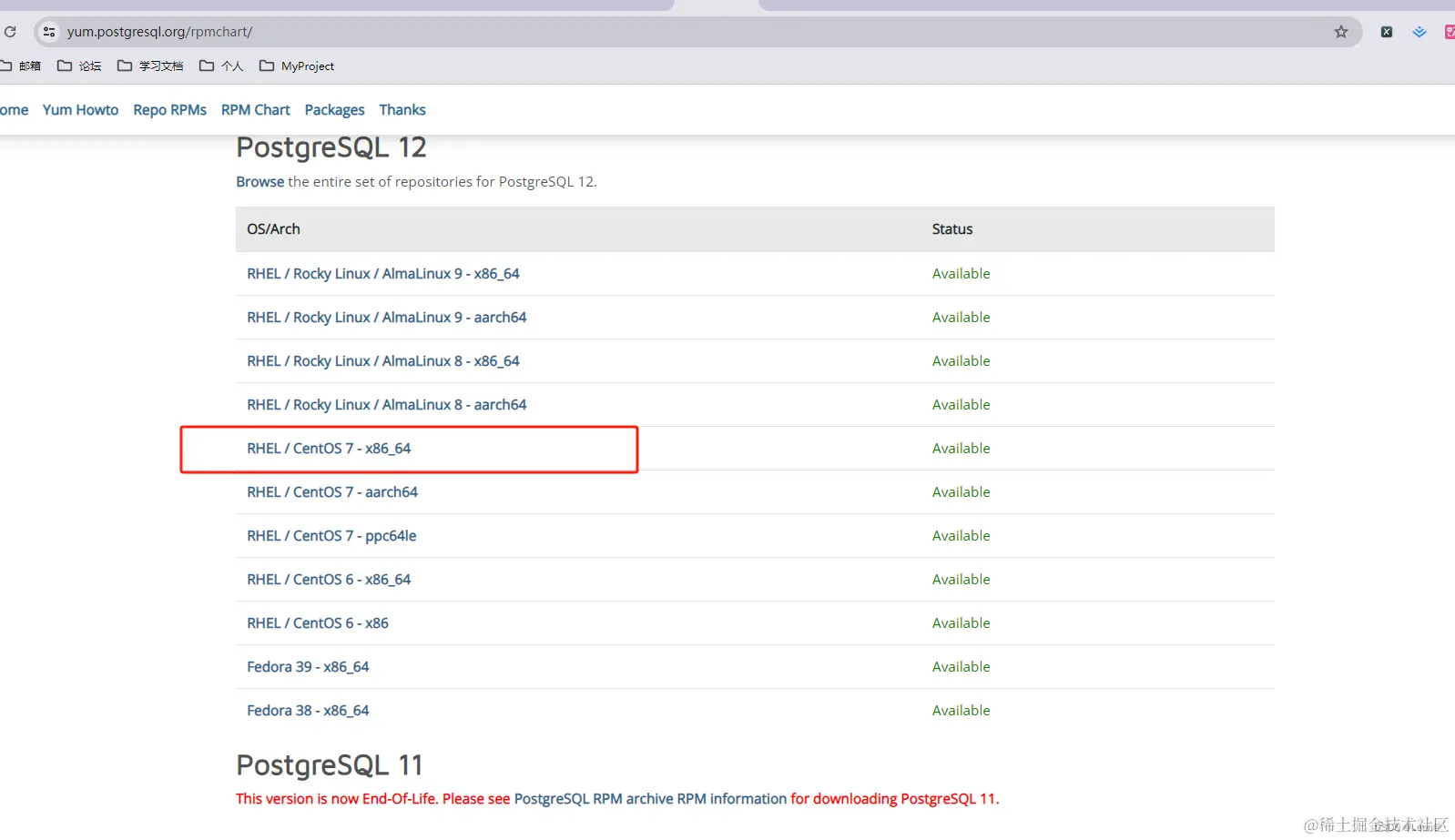Image resolution: width=1455 pixels, height=840 pixels.
Task: Open RHEL / CentOS 6 - x86_64 link
Action: click(x=329, y=580)
